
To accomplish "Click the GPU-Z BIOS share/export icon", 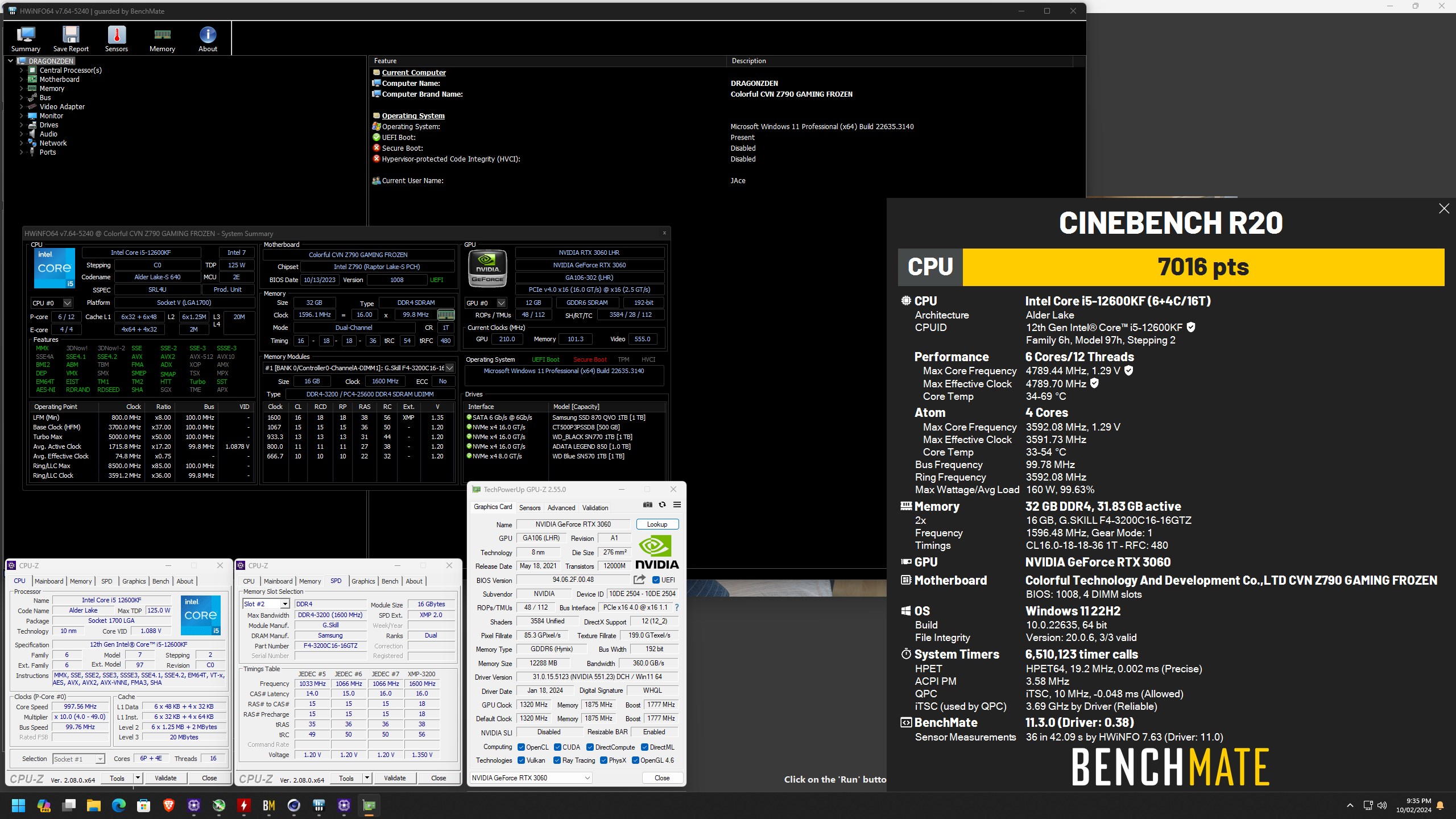I will 639,580.
